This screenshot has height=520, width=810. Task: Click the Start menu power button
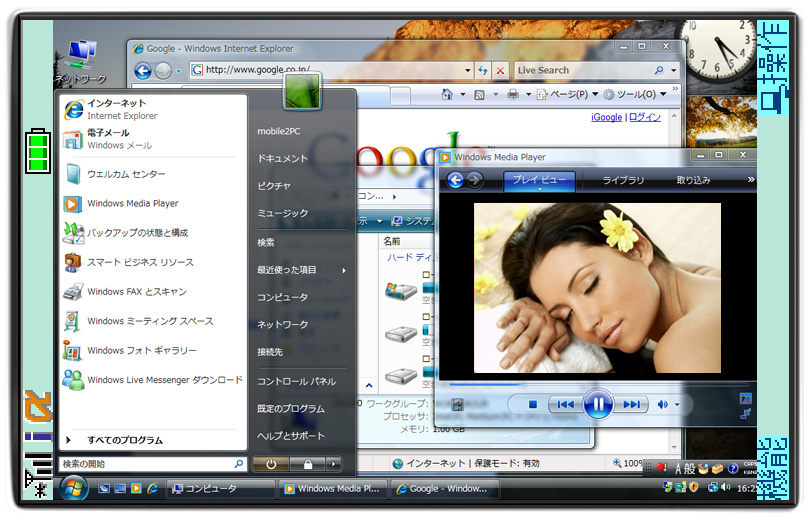click(271, 464)
